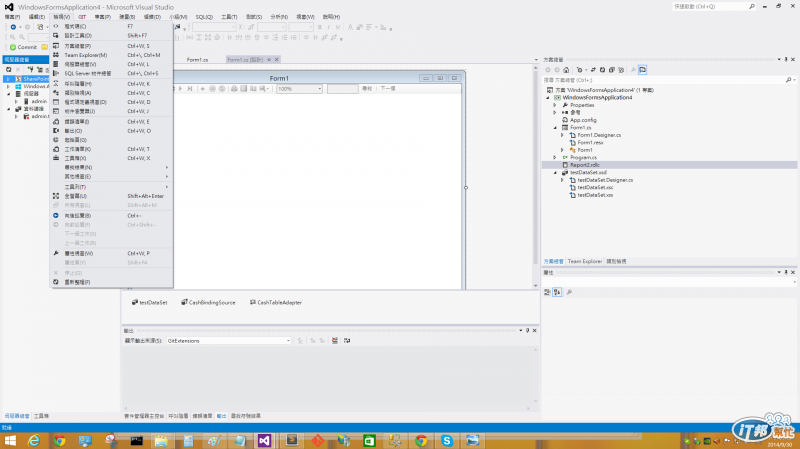Open the output source GitExtensions dropdown
Image resolution: width=800 pixels, height=449 pixels.
pos(288,341)
